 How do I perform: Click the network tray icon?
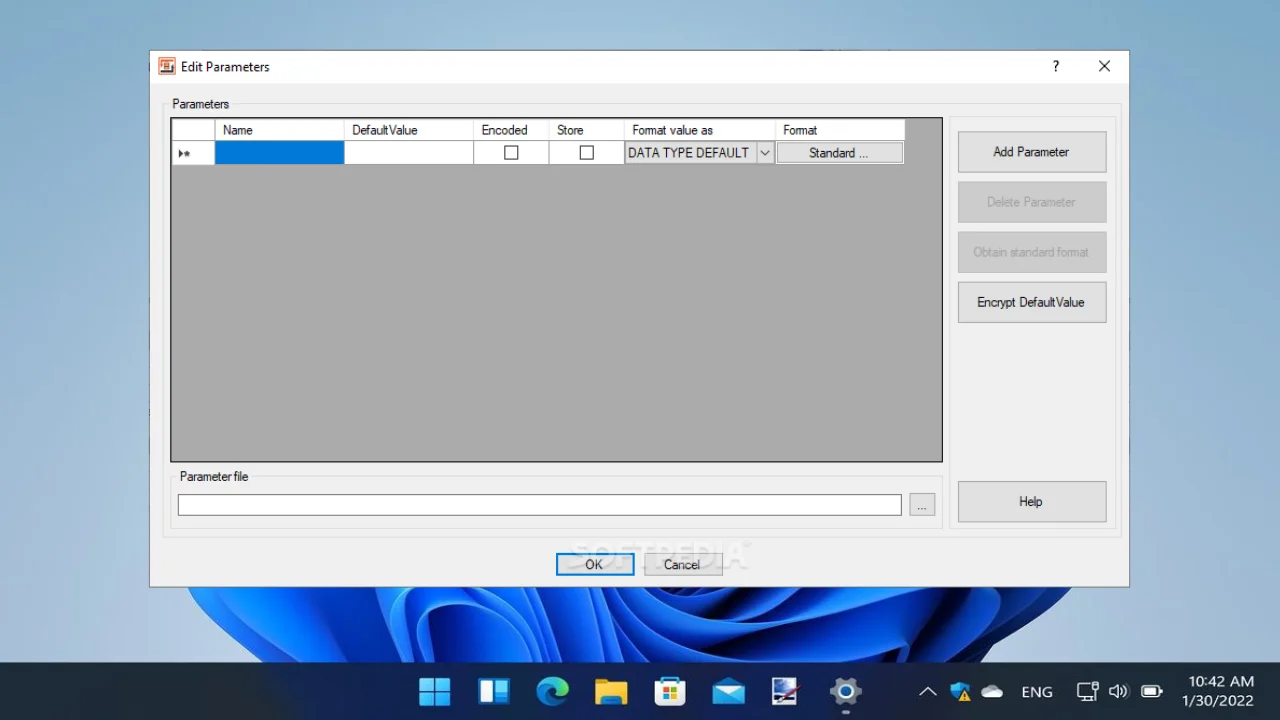coord(1087,691)
